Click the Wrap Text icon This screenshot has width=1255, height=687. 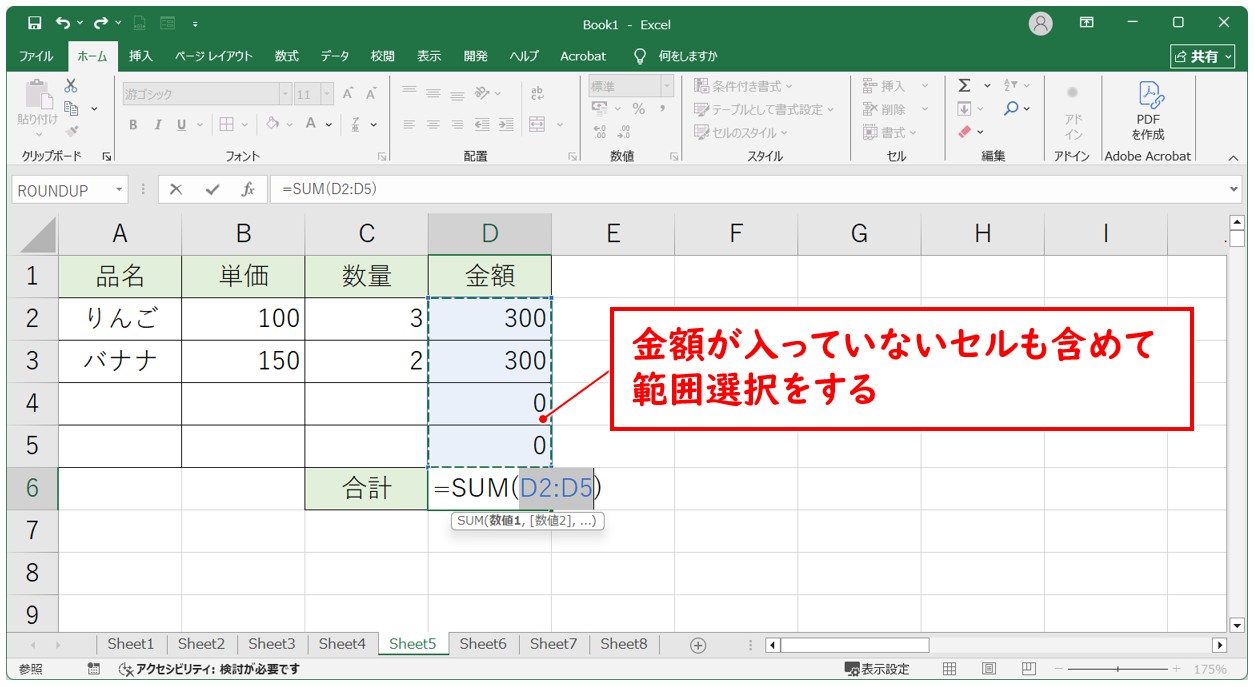click(x=538, y=93)
